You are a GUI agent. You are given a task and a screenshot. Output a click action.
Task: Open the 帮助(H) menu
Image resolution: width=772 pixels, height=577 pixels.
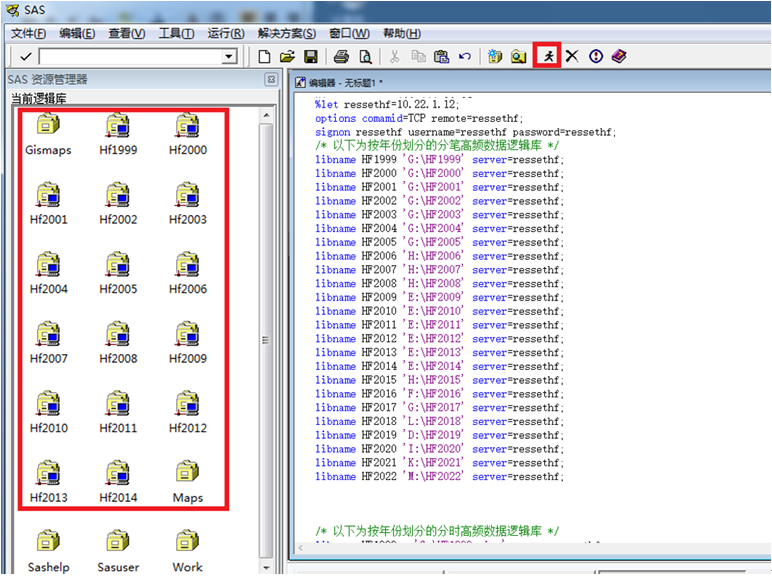pos(402,33)
